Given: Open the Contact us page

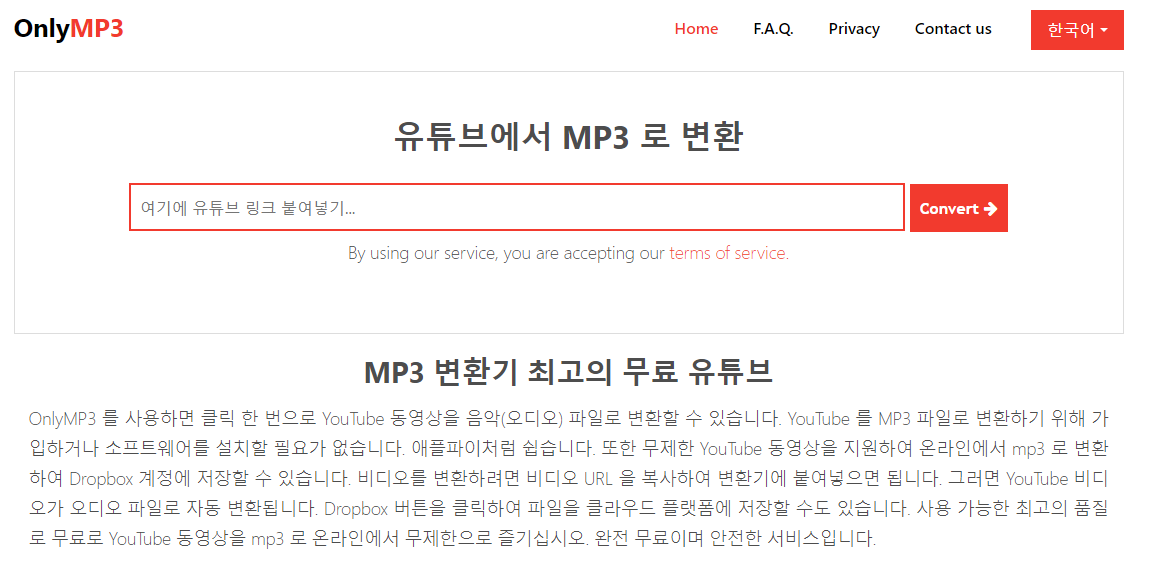Looking at the screenshot, I should 953,29.
